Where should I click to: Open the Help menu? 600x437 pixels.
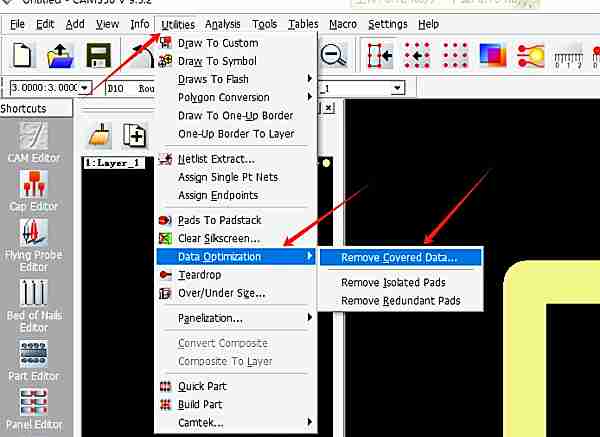coord(428,24)
